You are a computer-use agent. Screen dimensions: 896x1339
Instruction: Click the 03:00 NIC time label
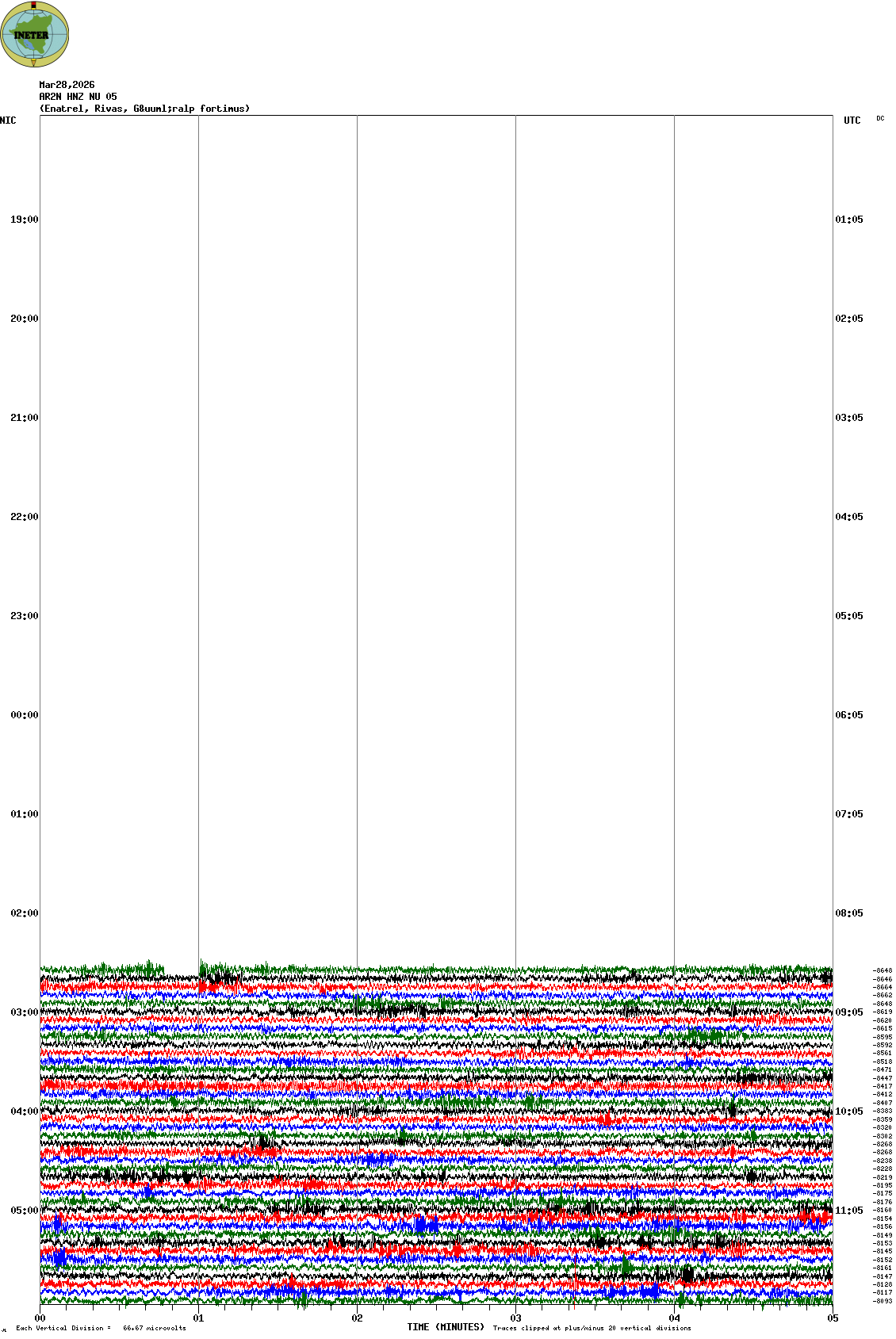(24, 1012)
